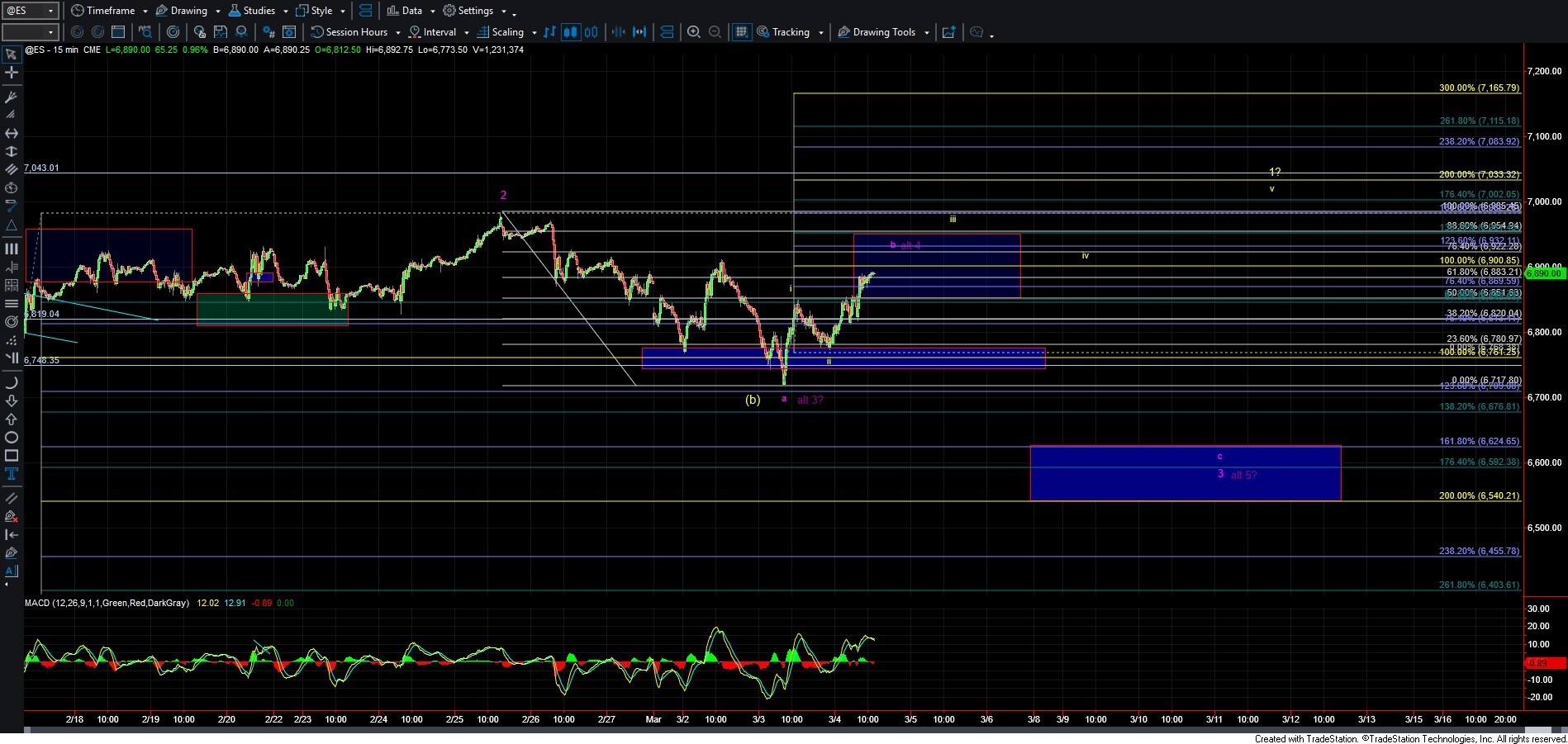1568x744 pixels.
Task: Click the Tracking button
Action: click(x=790, y=32)
